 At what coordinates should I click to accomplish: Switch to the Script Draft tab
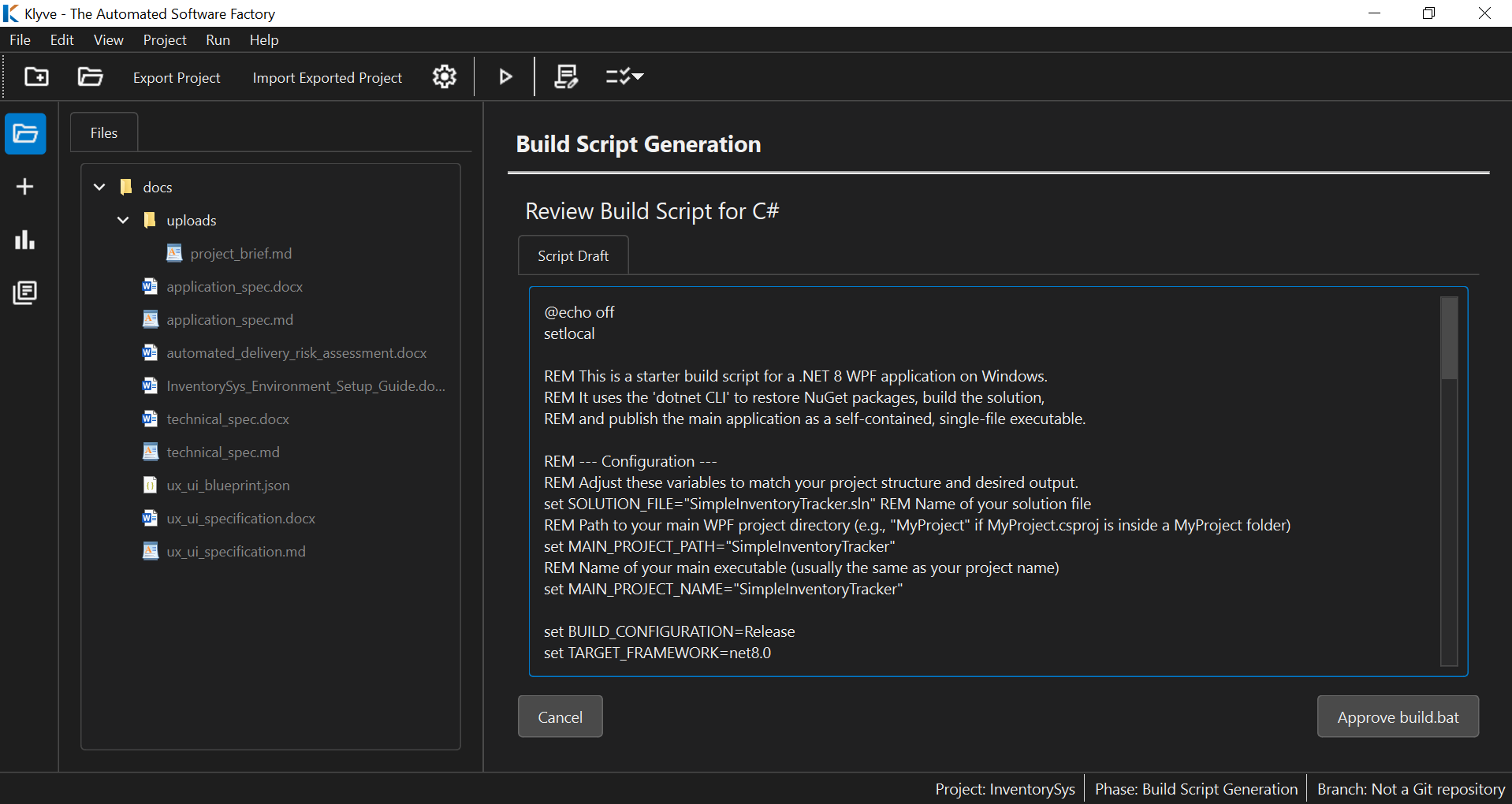[573, 255]
